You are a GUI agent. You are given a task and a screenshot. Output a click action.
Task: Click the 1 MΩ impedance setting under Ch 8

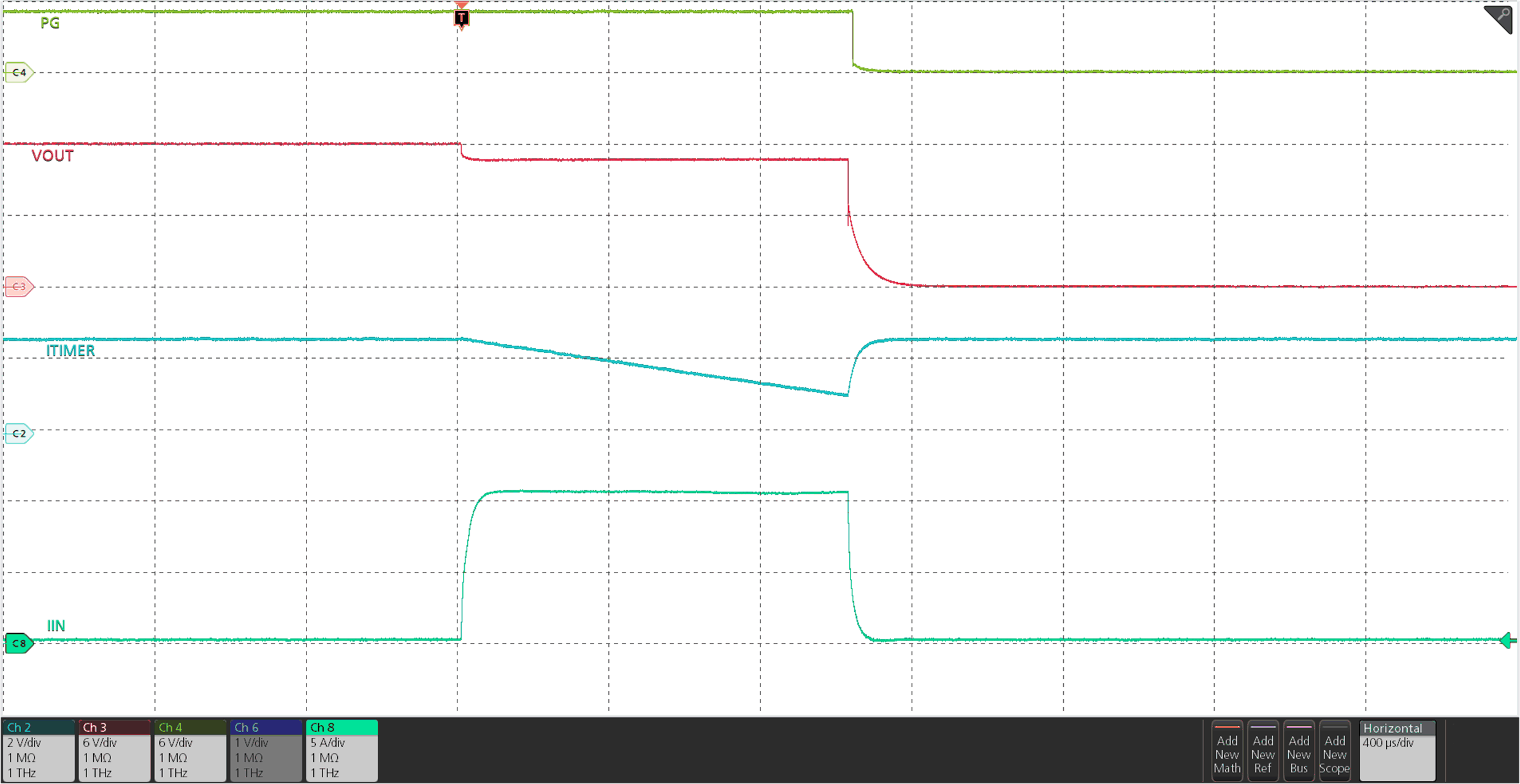pyautogui.click(x=325, y=757)
